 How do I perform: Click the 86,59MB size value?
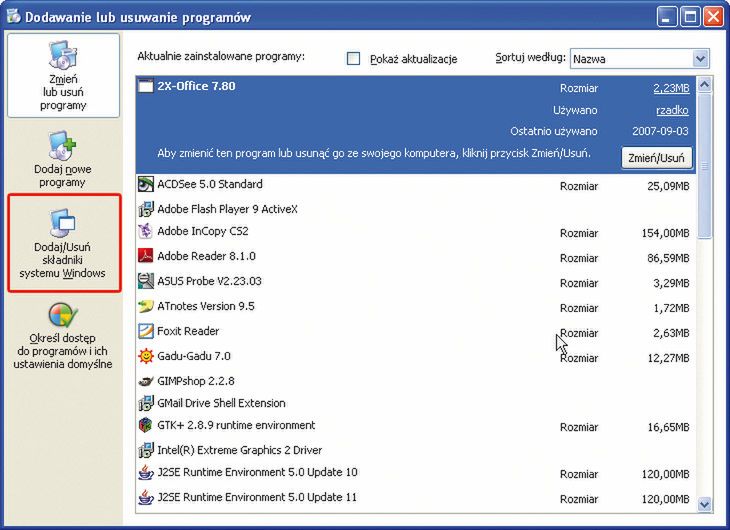(x=668, y=258)
